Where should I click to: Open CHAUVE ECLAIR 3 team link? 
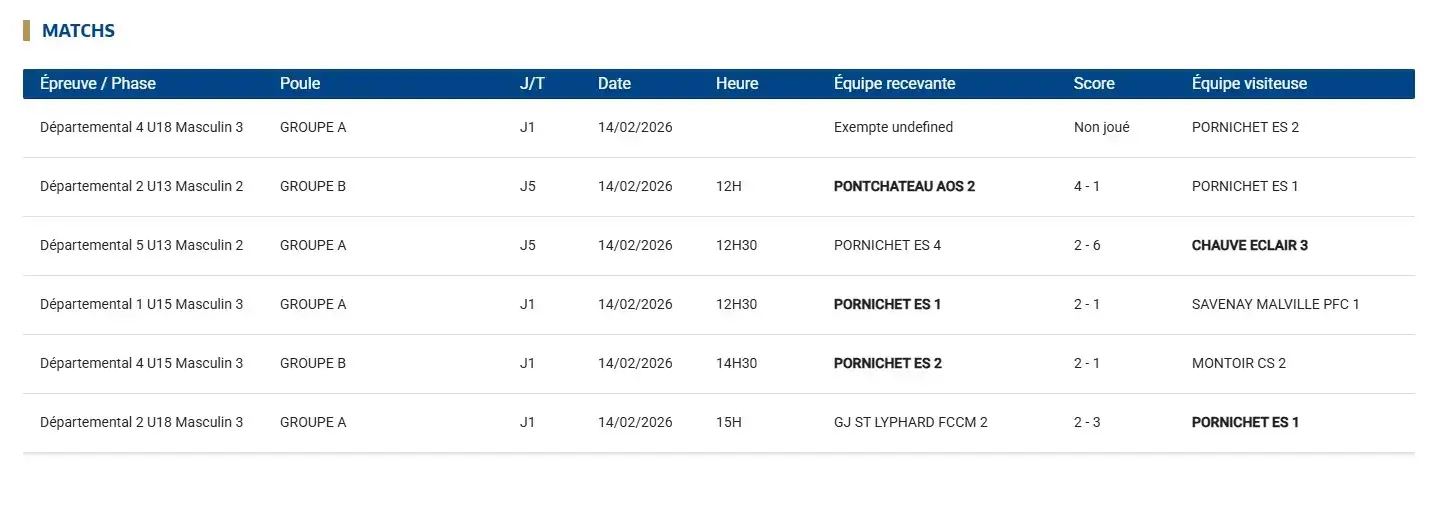tap(1249, 246)
